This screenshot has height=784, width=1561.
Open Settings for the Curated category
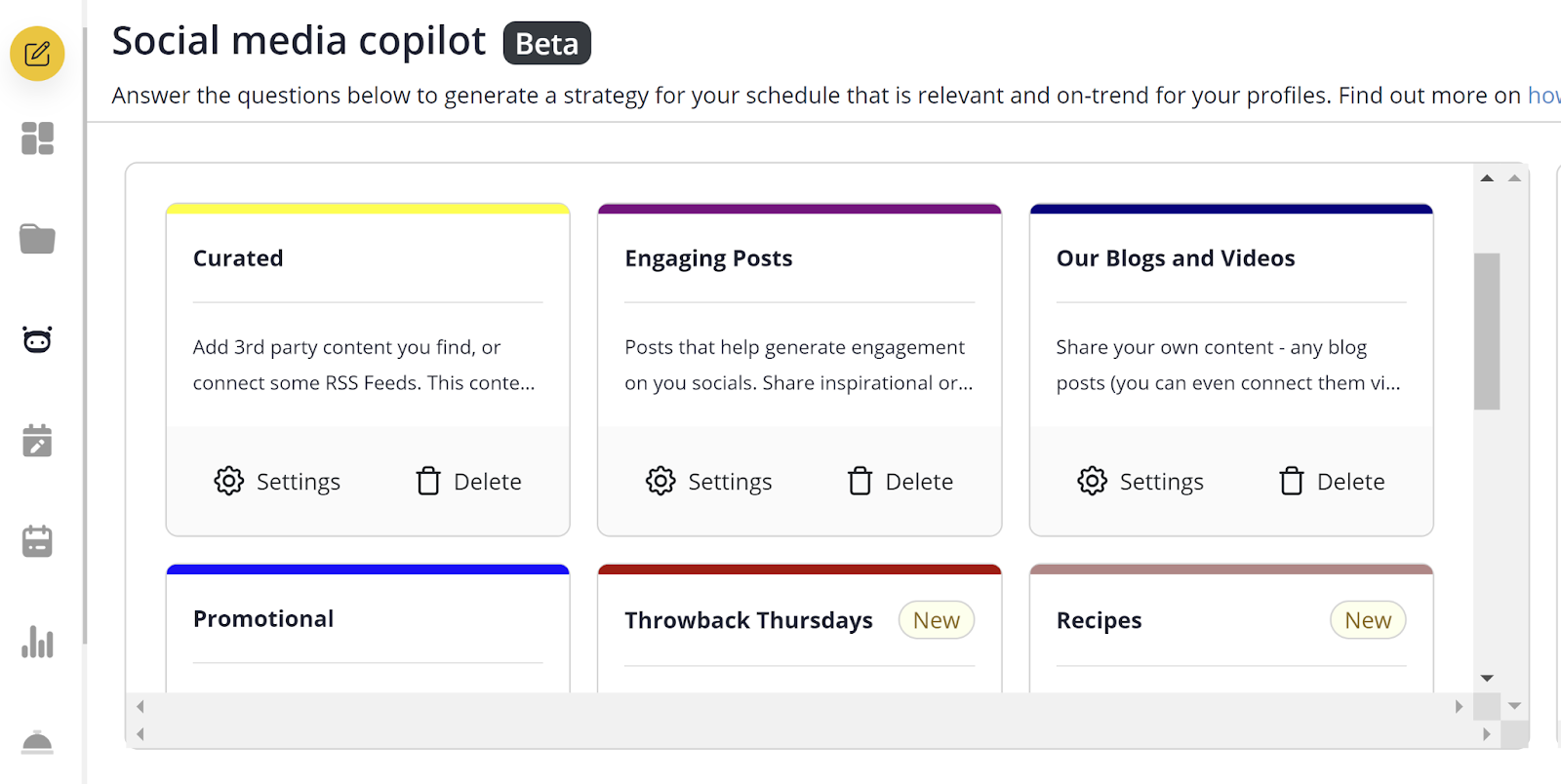(278, 482)
